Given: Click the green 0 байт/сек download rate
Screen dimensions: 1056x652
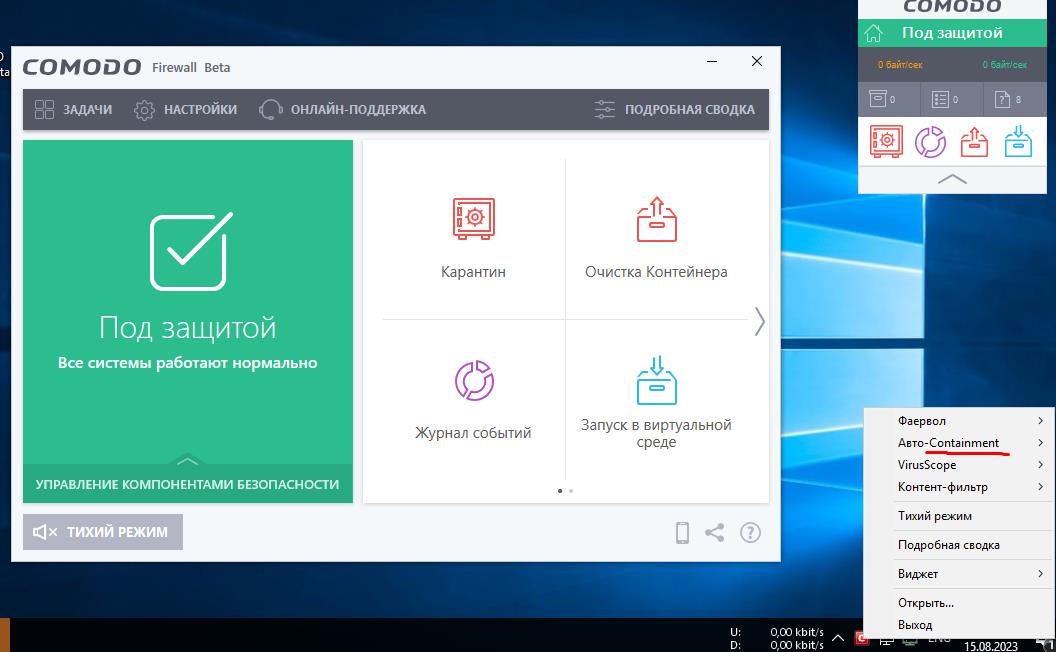Looking at the screenshot, I should click(1004, 65).
